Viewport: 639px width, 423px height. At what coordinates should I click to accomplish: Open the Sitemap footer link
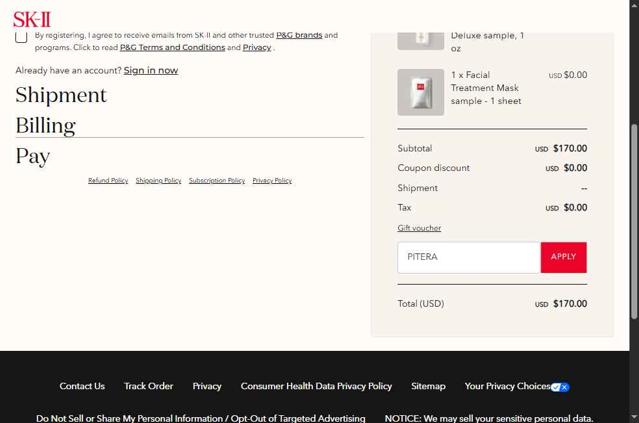[x=428, y=386]
